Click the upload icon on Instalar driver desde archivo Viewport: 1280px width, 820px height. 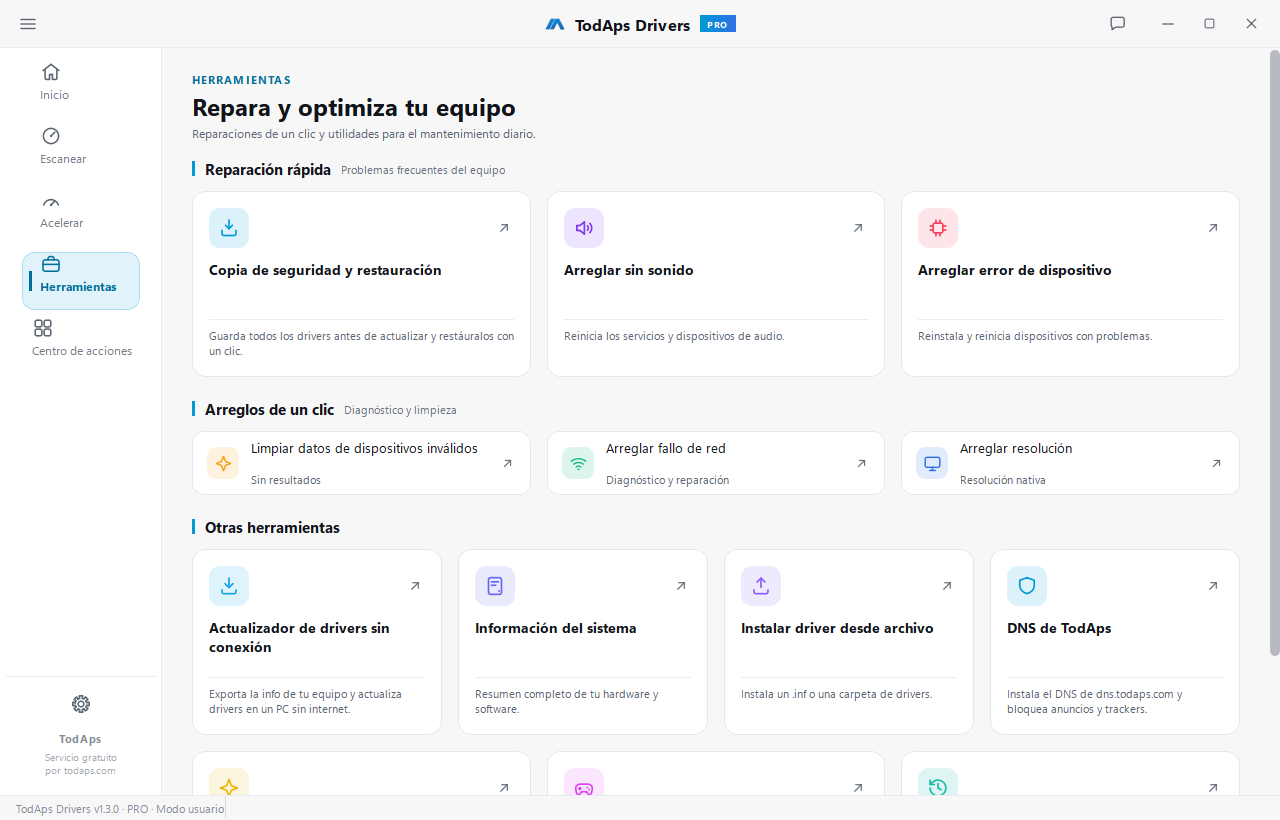pos(761,586)
